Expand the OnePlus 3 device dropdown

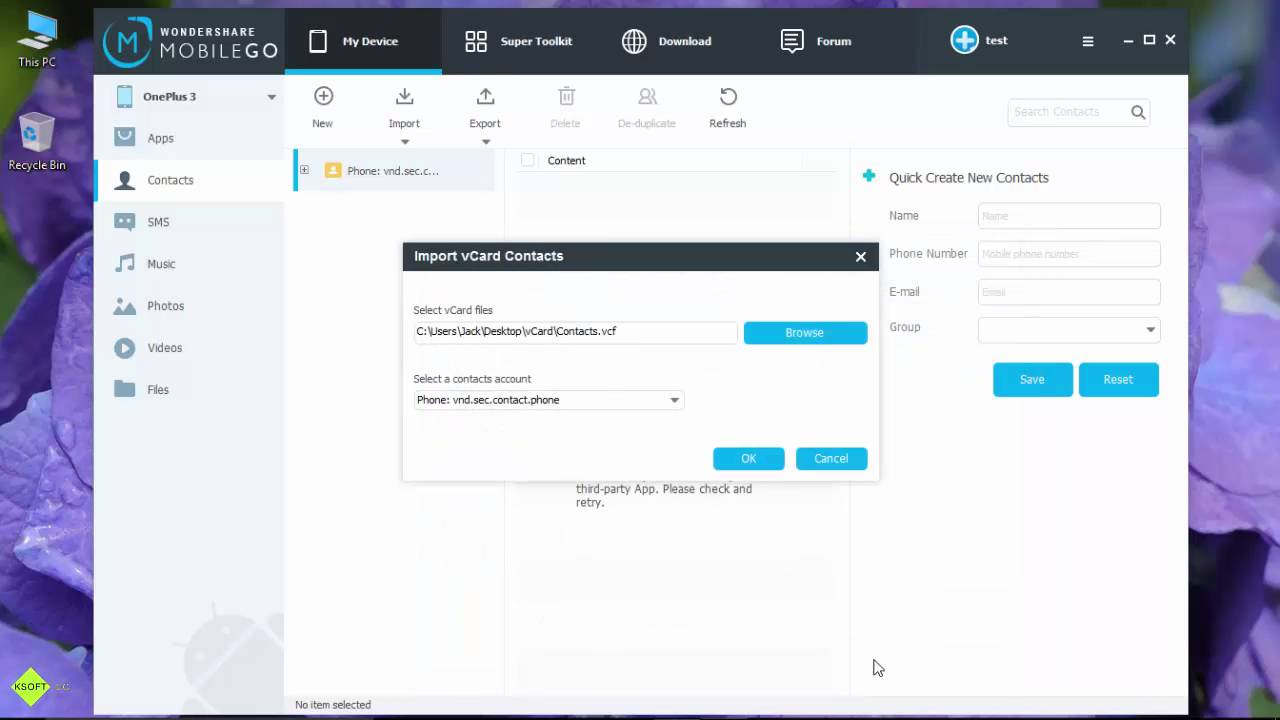tap(271, 97)
